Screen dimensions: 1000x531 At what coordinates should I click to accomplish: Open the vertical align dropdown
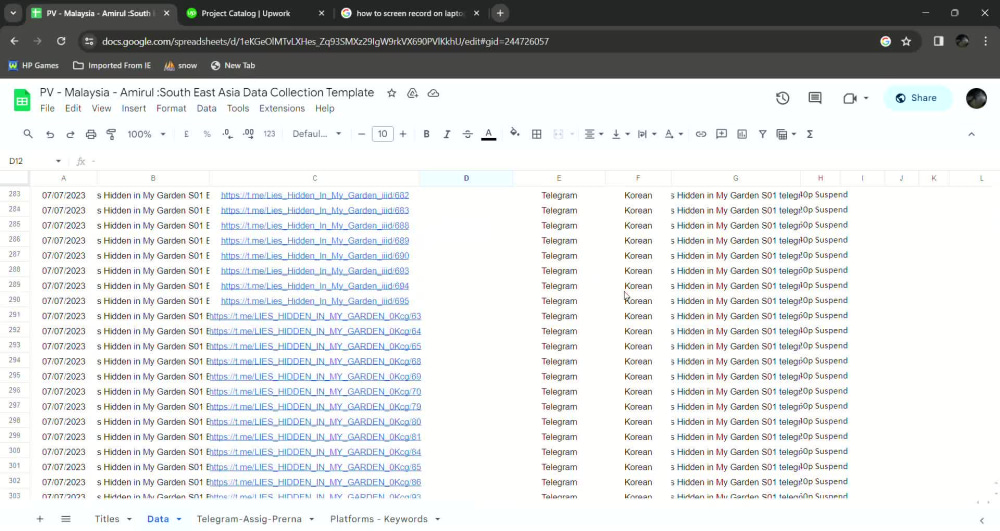pos(620,134)
